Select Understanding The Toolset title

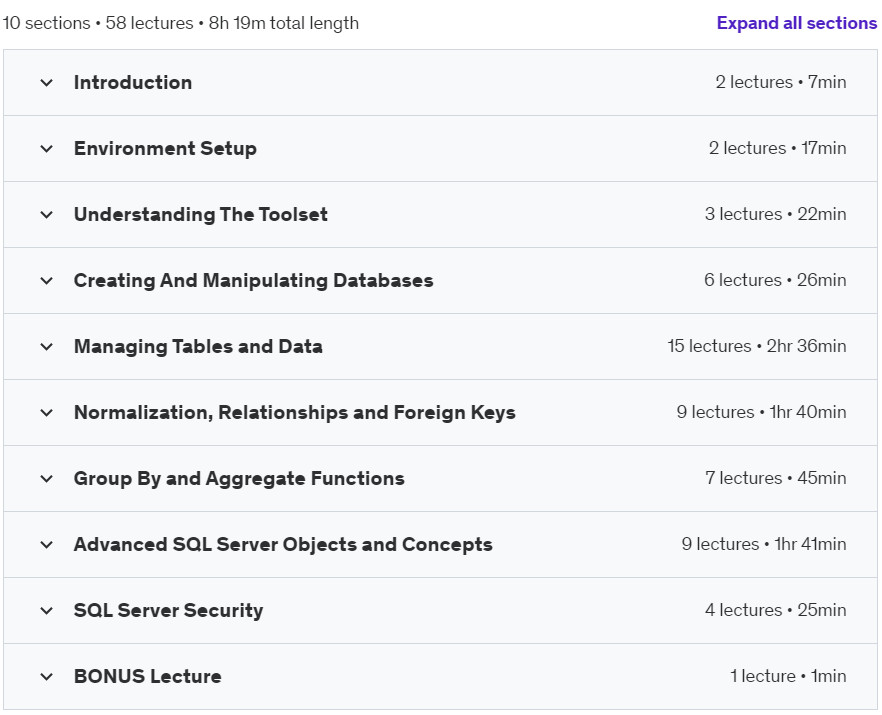pyautogui.click(x=201, y=214)
